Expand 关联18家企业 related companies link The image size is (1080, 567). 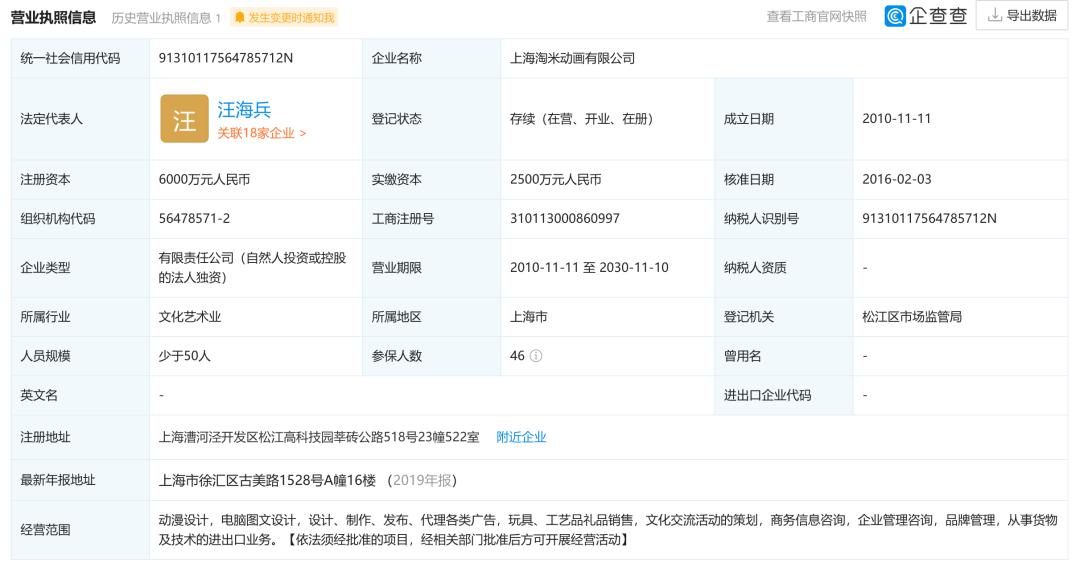(262, 133)
